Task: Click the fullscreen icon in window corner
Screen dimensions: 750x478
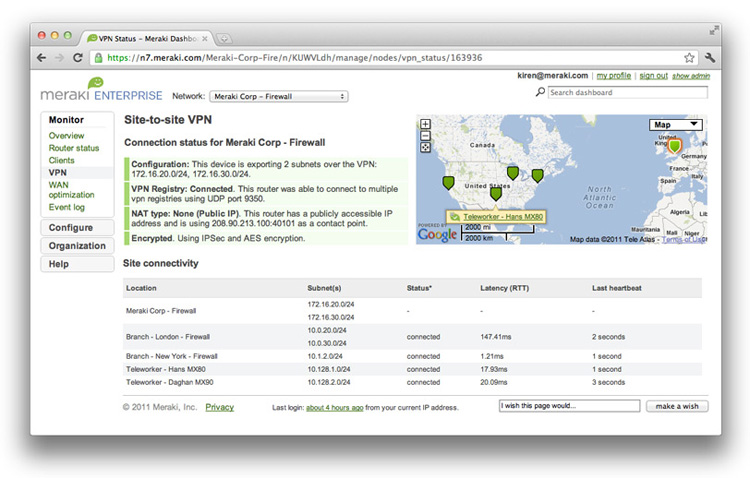Action: click(714, 31)
